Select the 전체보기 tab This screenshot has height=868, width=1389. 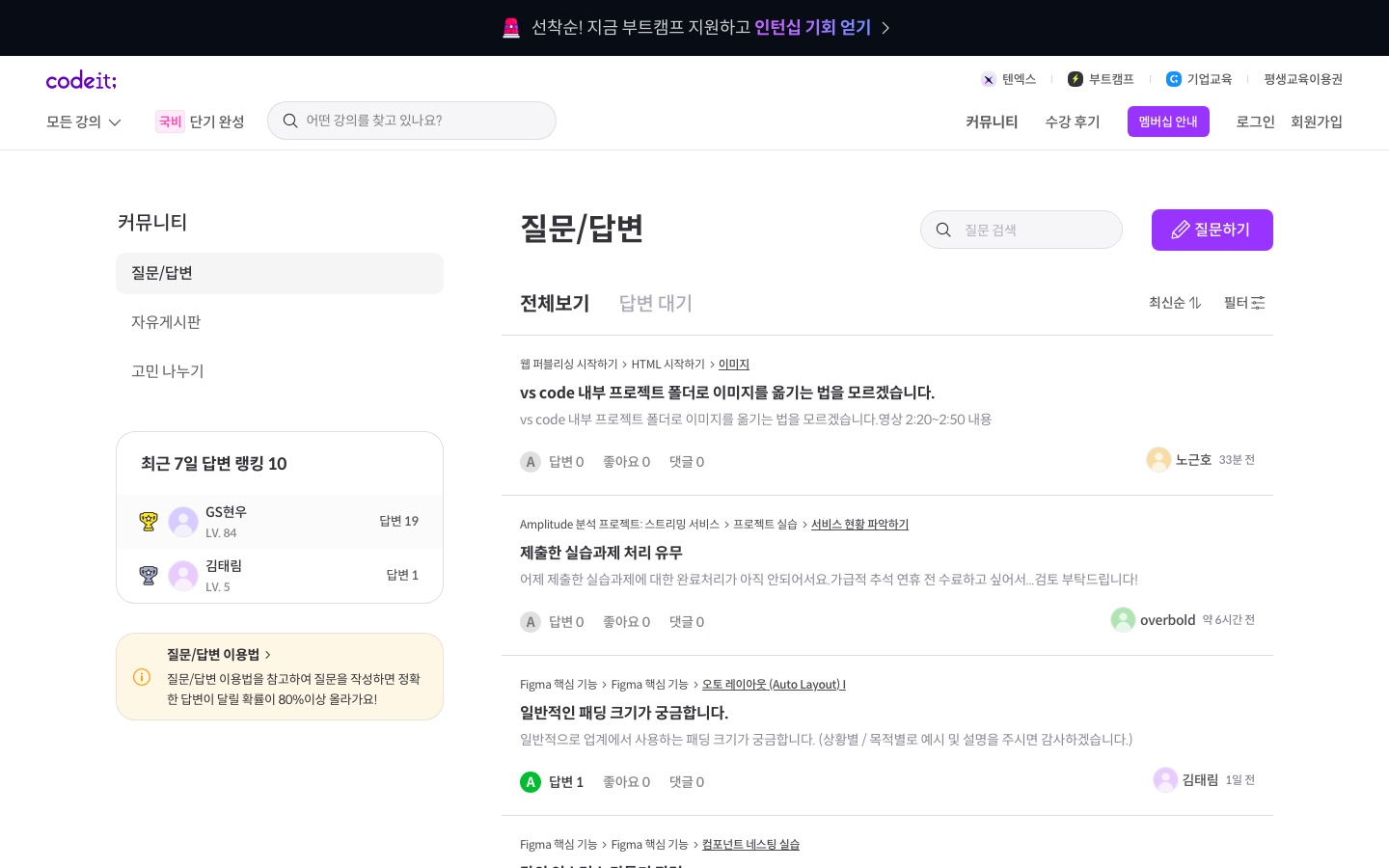pos(555,303)
